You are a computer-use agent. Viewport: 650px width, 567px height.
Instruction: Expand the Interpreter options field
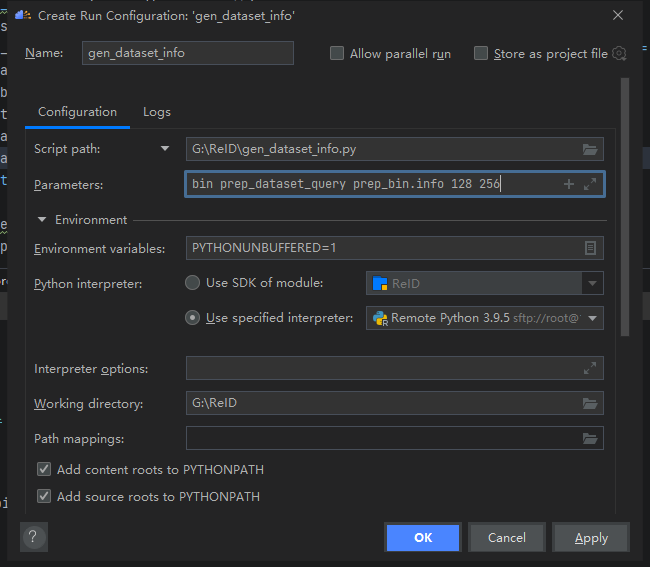pos(590,369)
